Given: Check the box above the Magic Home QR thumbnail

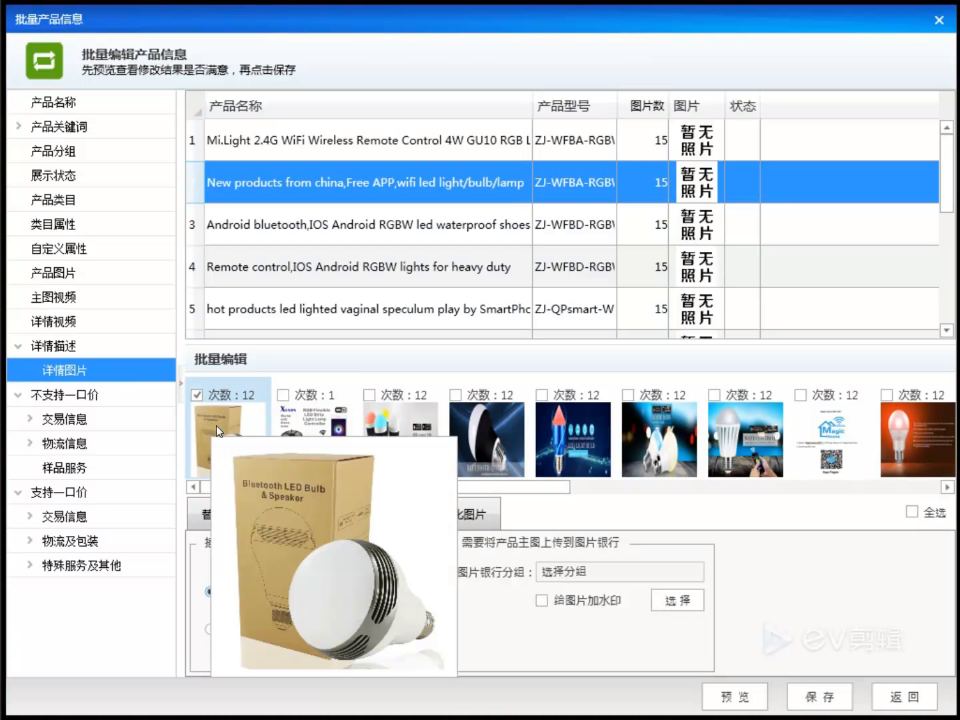Looking at the screenshot, I should tap(800, 395).
